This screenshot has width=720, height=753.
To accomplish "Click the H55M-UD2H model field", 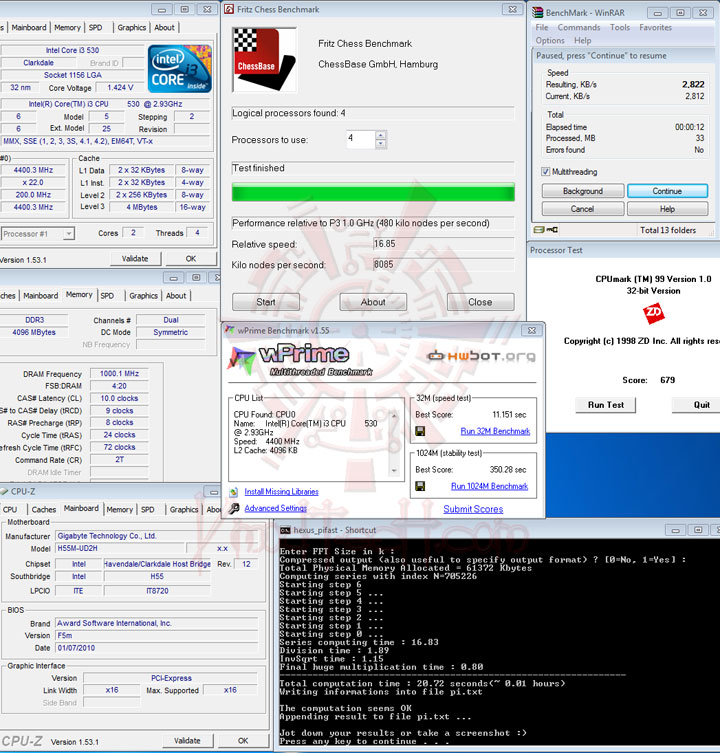I will pos(120,548).
